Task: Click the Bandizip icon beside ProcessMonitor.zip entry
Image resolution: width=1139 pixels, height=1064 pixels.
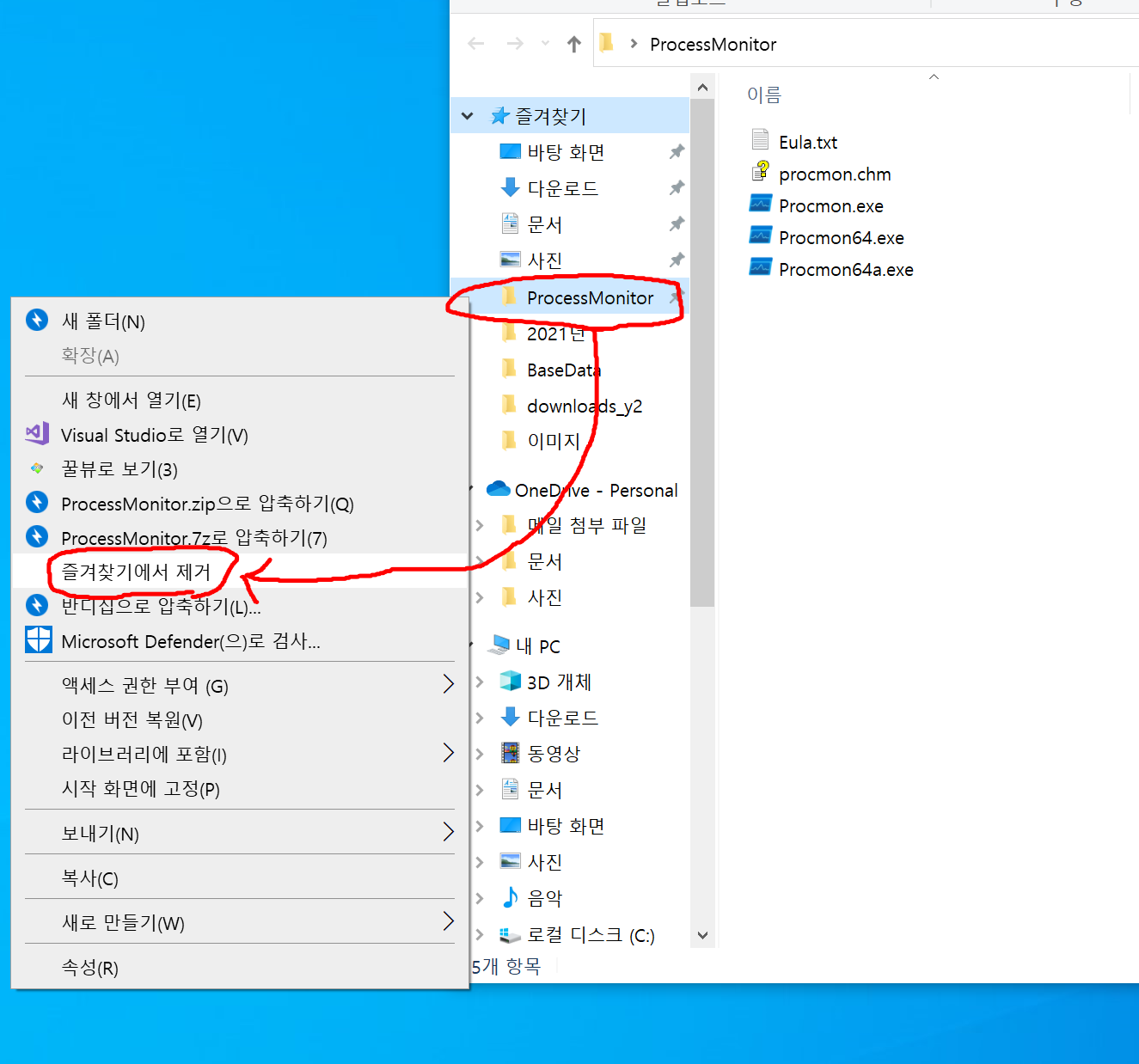Action: click(x=37, y=502)
